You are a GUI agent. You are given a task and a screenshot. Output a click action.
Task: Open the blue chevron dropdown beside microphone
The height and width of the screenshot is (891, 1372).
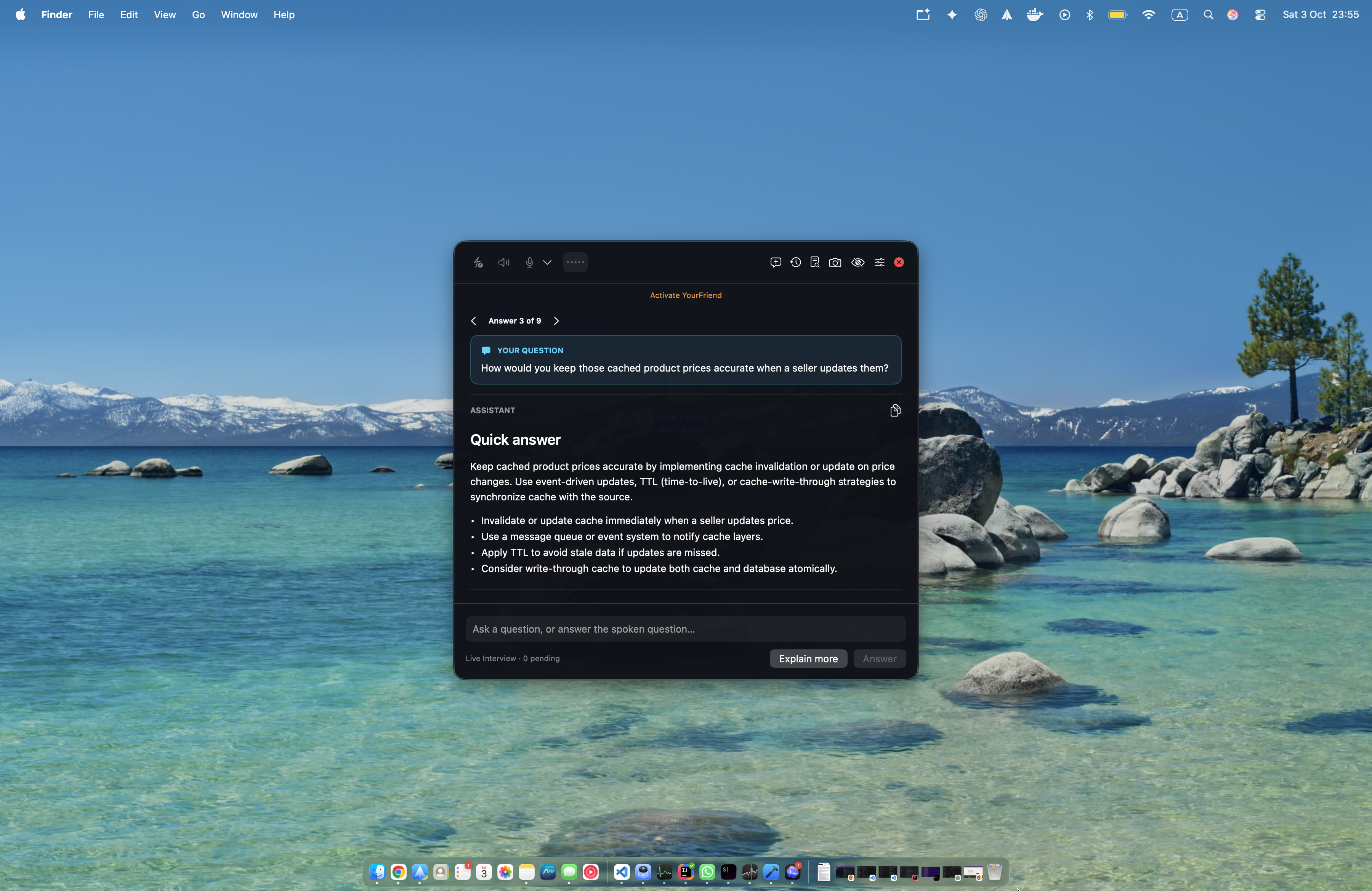pyautogui.click(x=547, y=262)
